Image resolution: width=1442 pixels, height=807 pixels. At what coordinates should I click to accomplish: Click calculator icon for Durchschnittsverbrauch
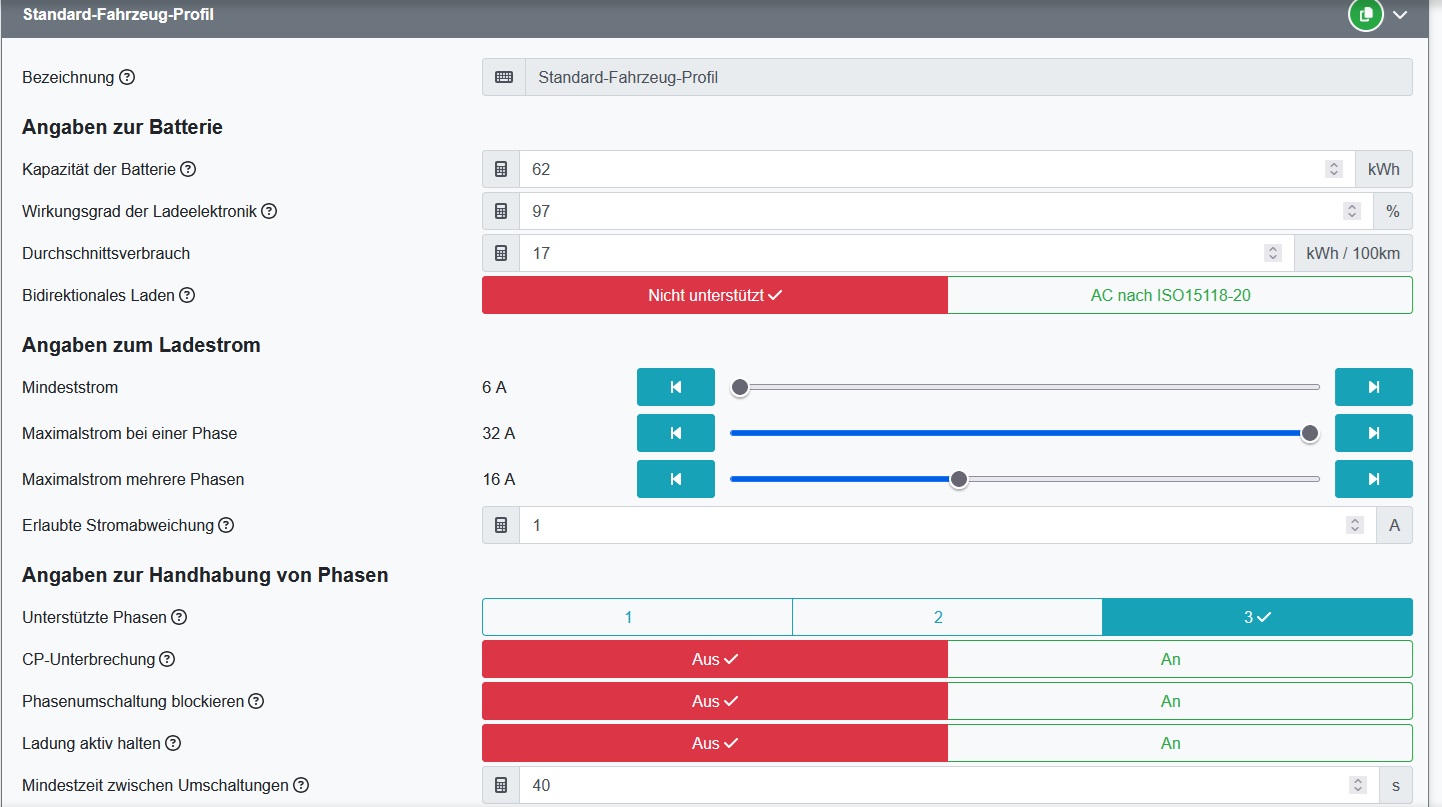tap(501, 253)
